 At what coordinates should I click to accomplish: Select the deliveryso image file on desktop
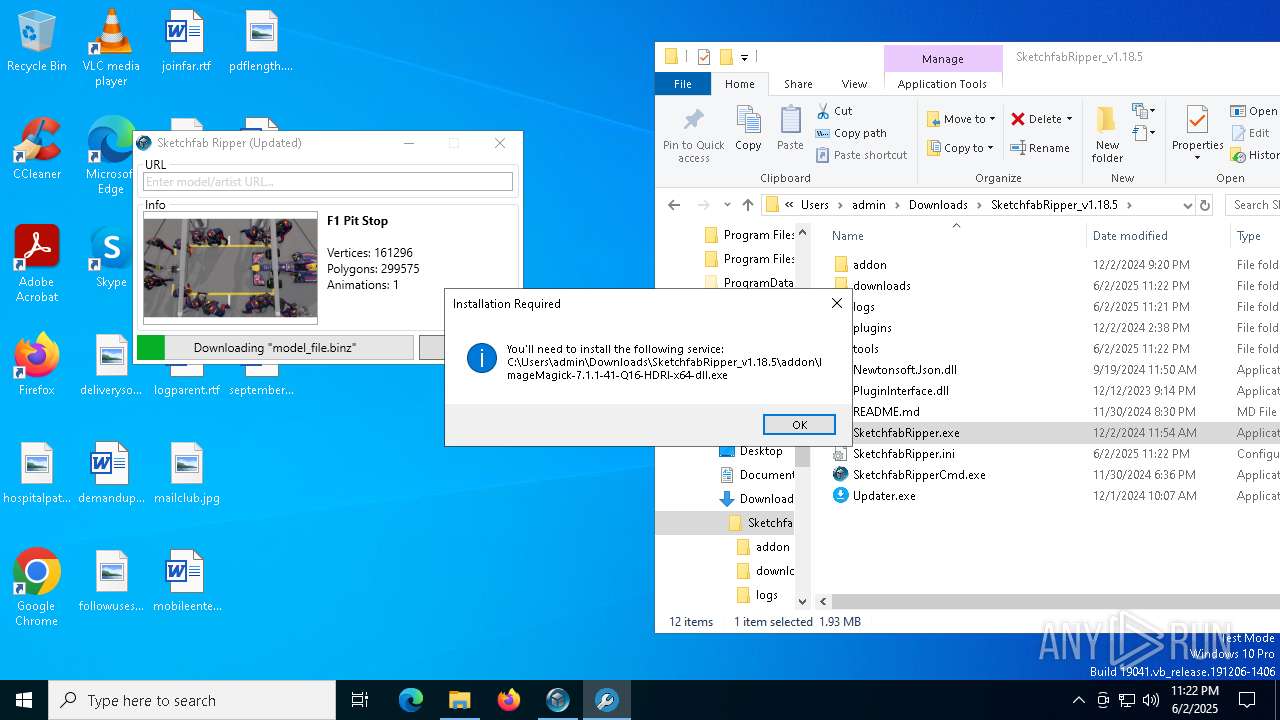click(111, 366)
